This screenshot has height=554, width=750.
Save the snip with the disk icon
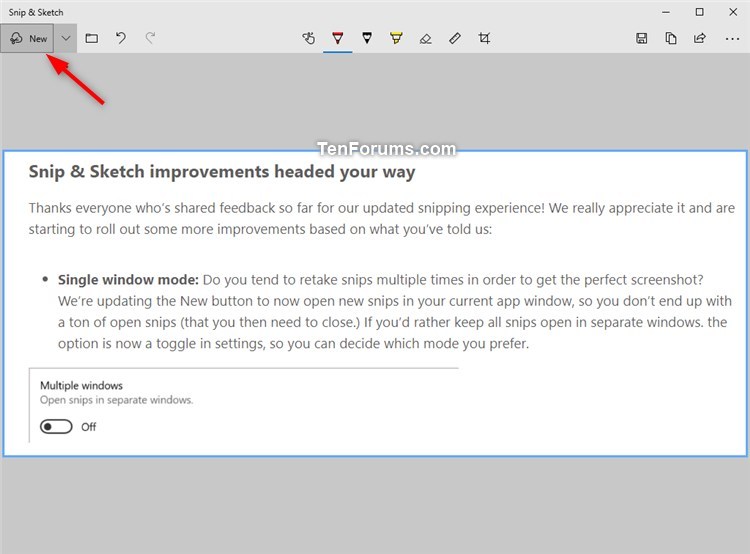(641, 38)
